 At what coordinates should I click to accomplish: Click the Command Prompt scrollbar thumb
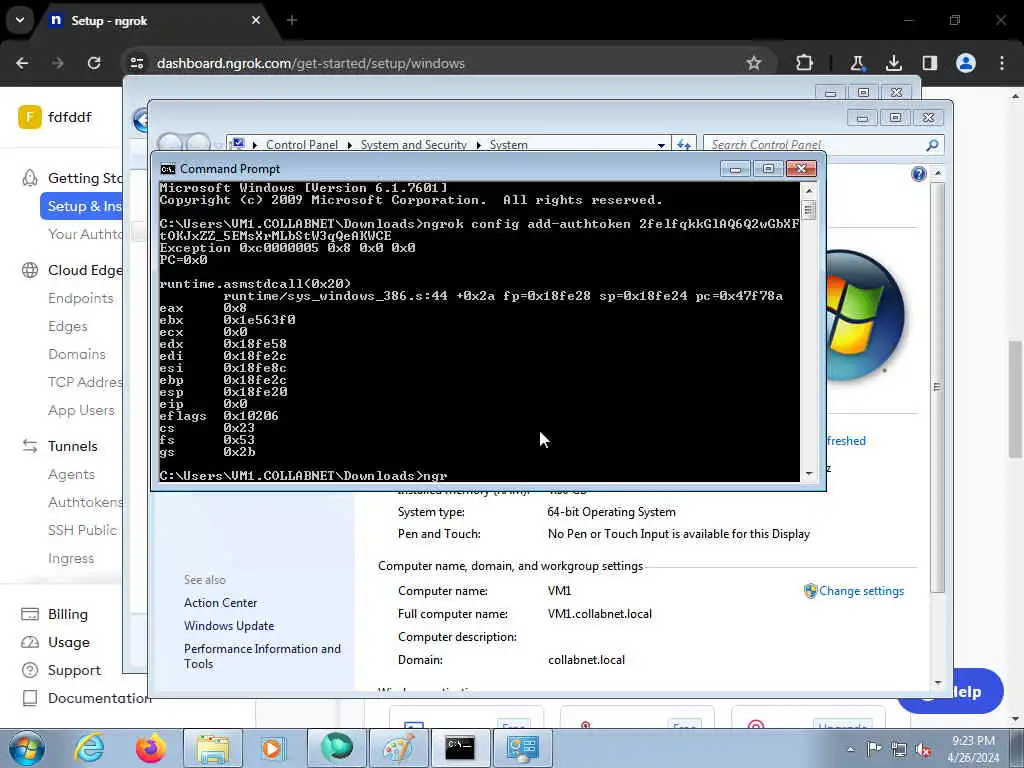[x=808, y=210]
